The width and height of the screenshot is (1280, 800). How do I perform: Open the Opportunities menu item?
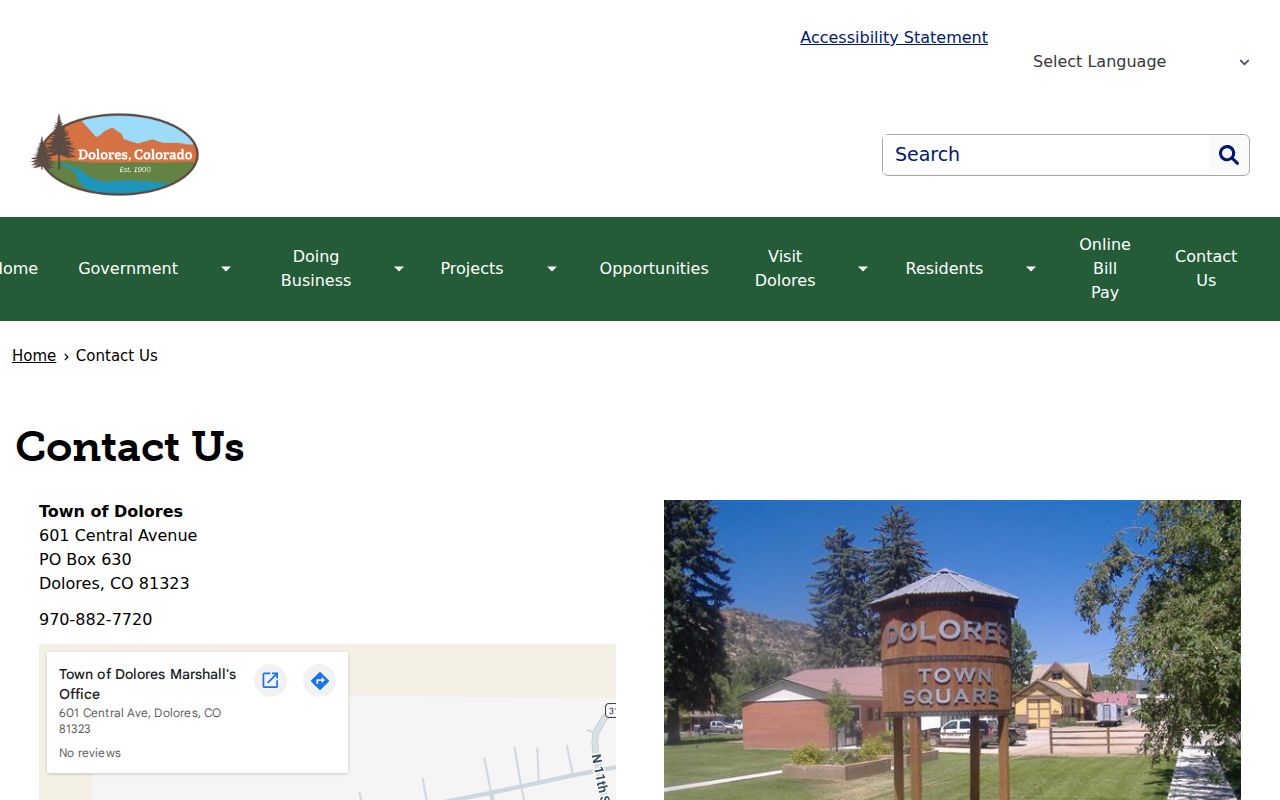click(654, 269)
